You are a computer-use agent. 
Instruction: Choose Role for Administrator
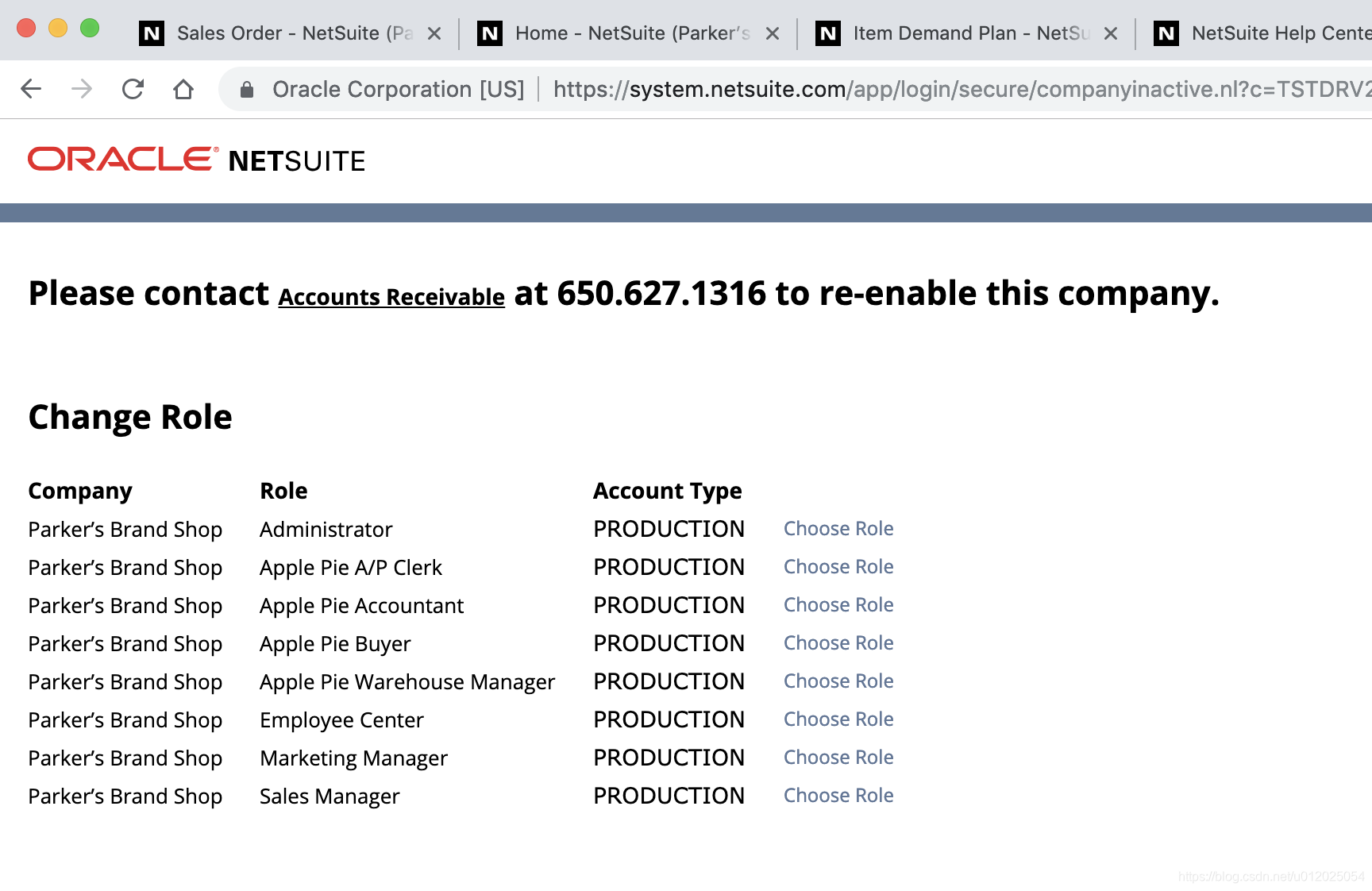tap(838, 529)
